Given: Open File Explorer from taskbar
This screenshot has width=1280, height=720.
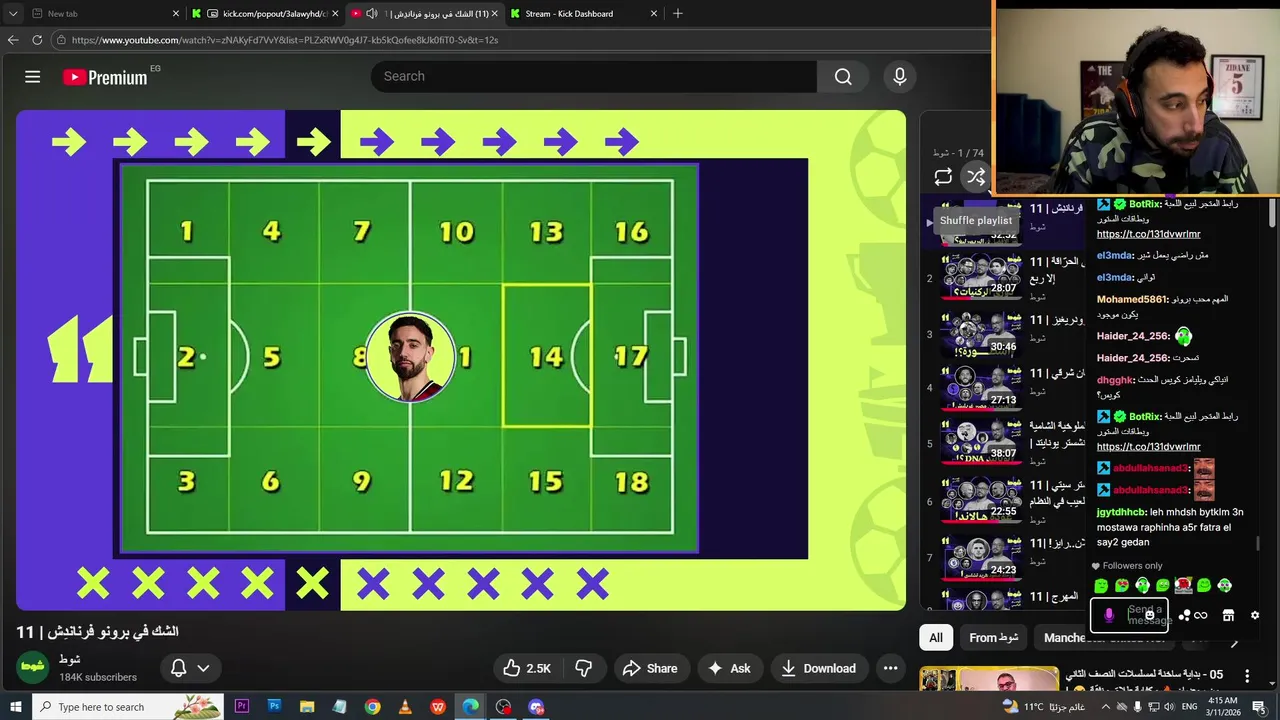Looking at the screenshot, I should (x=307, y=707).
